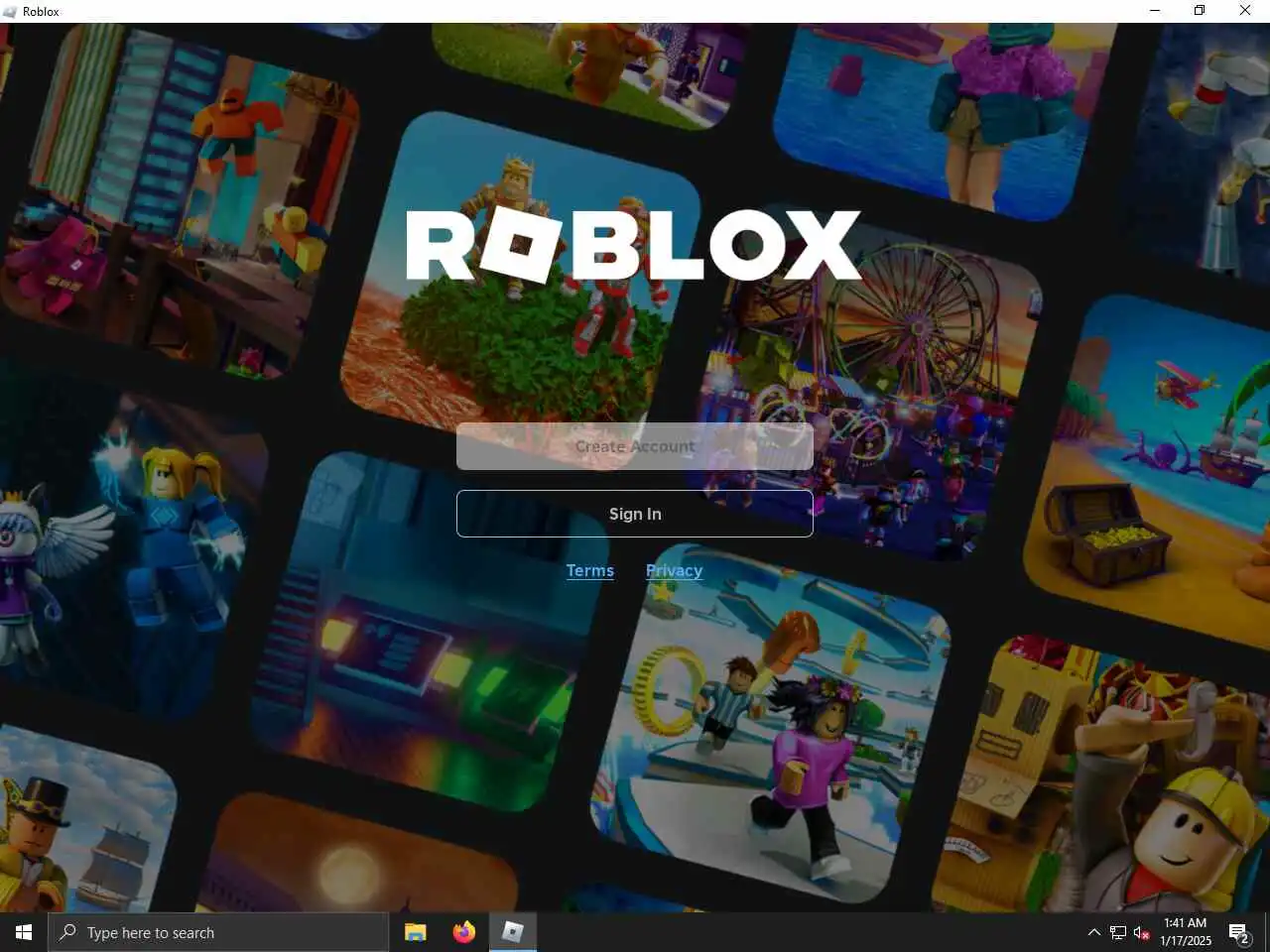Open the Privacy link

coord(674,570)
